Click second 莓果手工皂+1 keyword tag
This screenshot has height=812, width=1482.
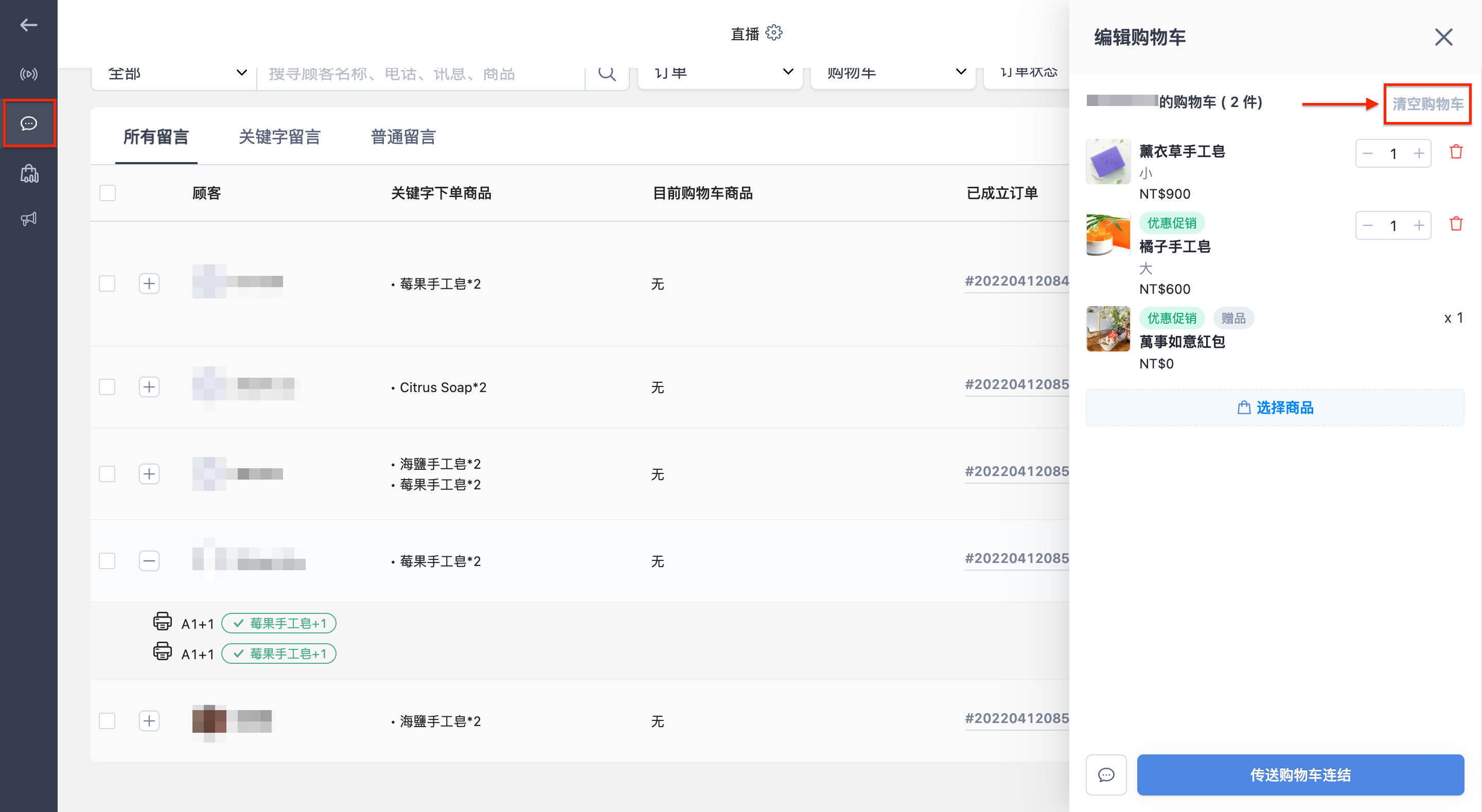pos(279,654)
